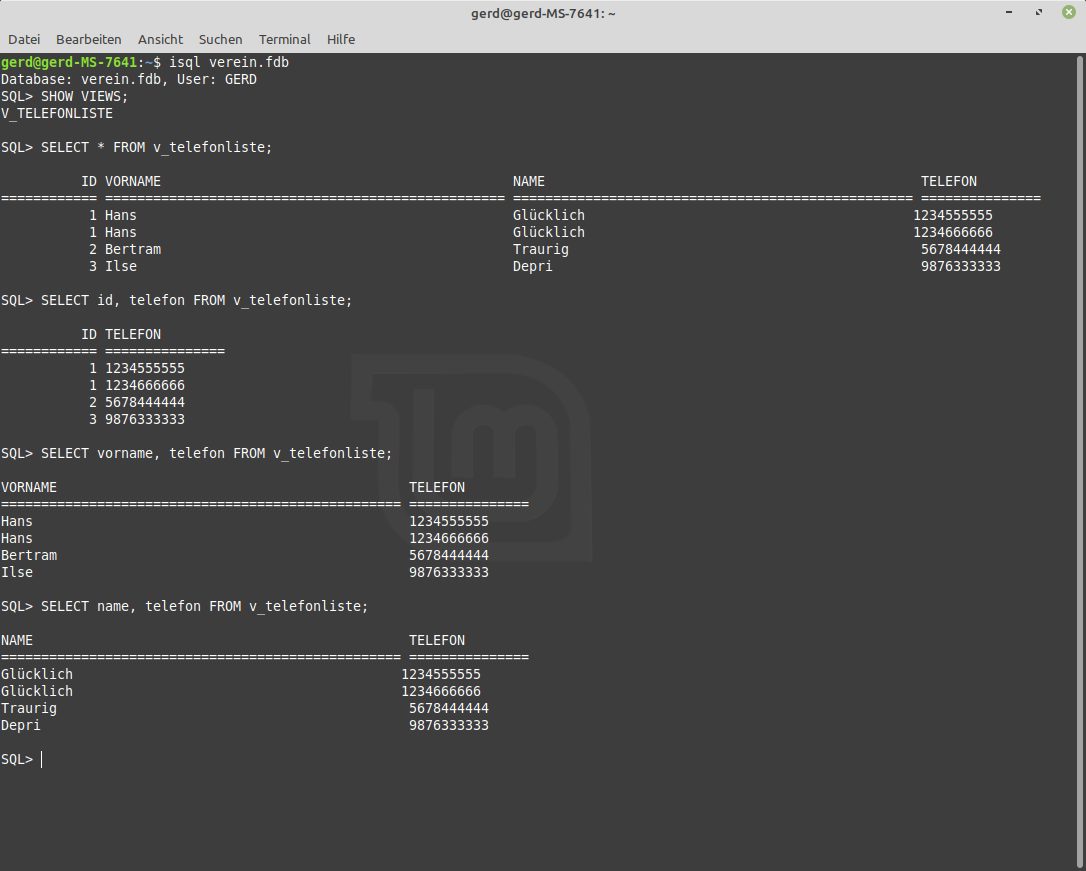
Task: Click the 'isql verein.fdb' command text
Action: (229, 62)
